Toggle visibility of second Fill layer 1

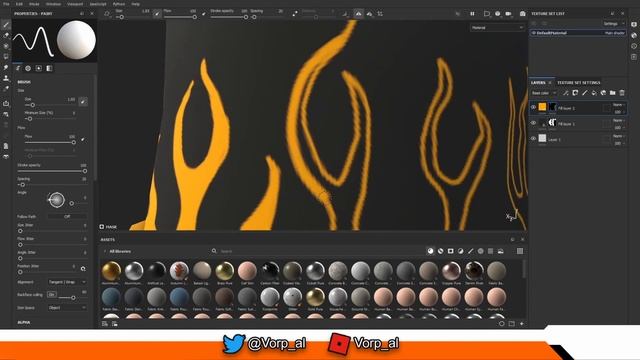point(533,123)
